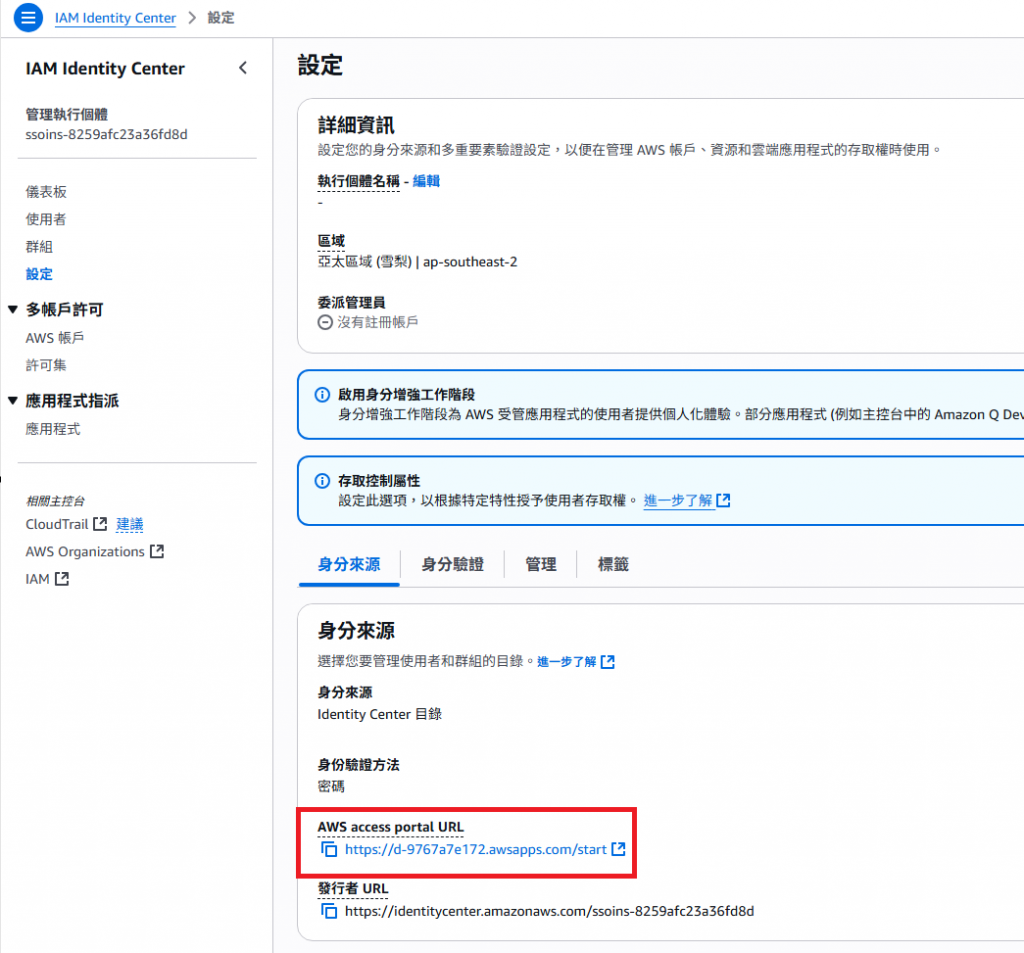Copy the AWS access portal URL

click(329, 849)
